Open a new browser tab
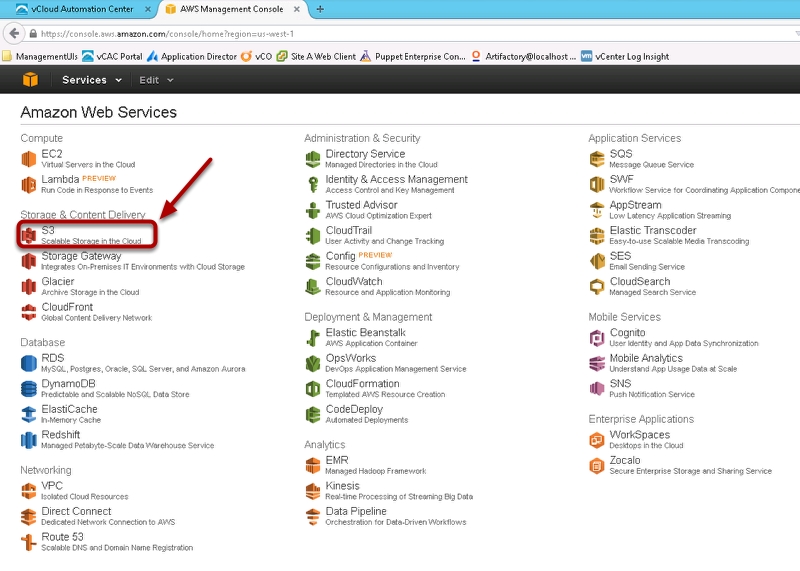Screen dimensions: 800x571 (x=320, y=9)
